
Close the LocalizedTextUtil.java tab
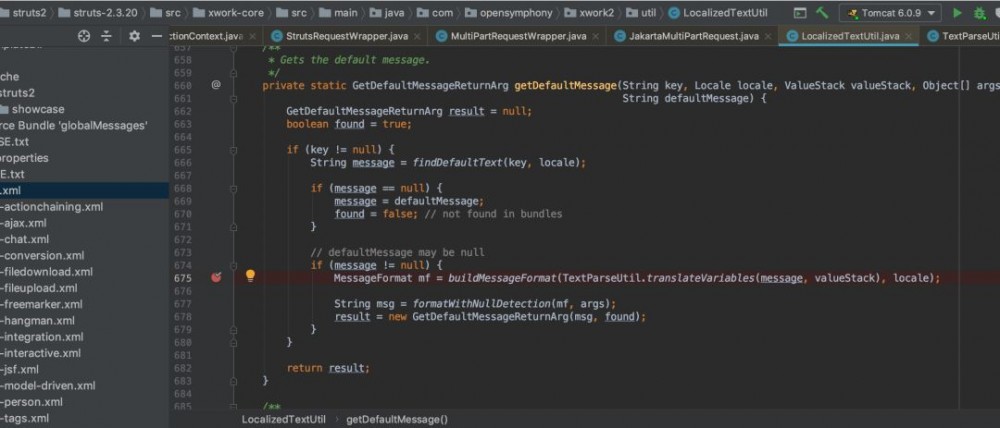click(909, 36)
